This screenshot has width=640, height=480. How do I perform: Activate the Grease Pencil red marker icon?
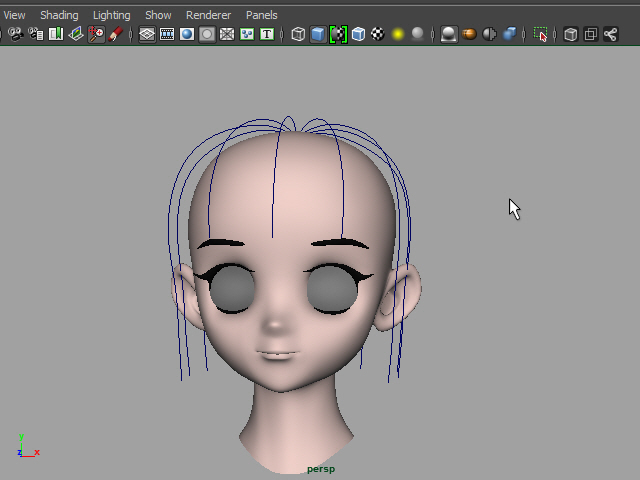tap(116, 34)
